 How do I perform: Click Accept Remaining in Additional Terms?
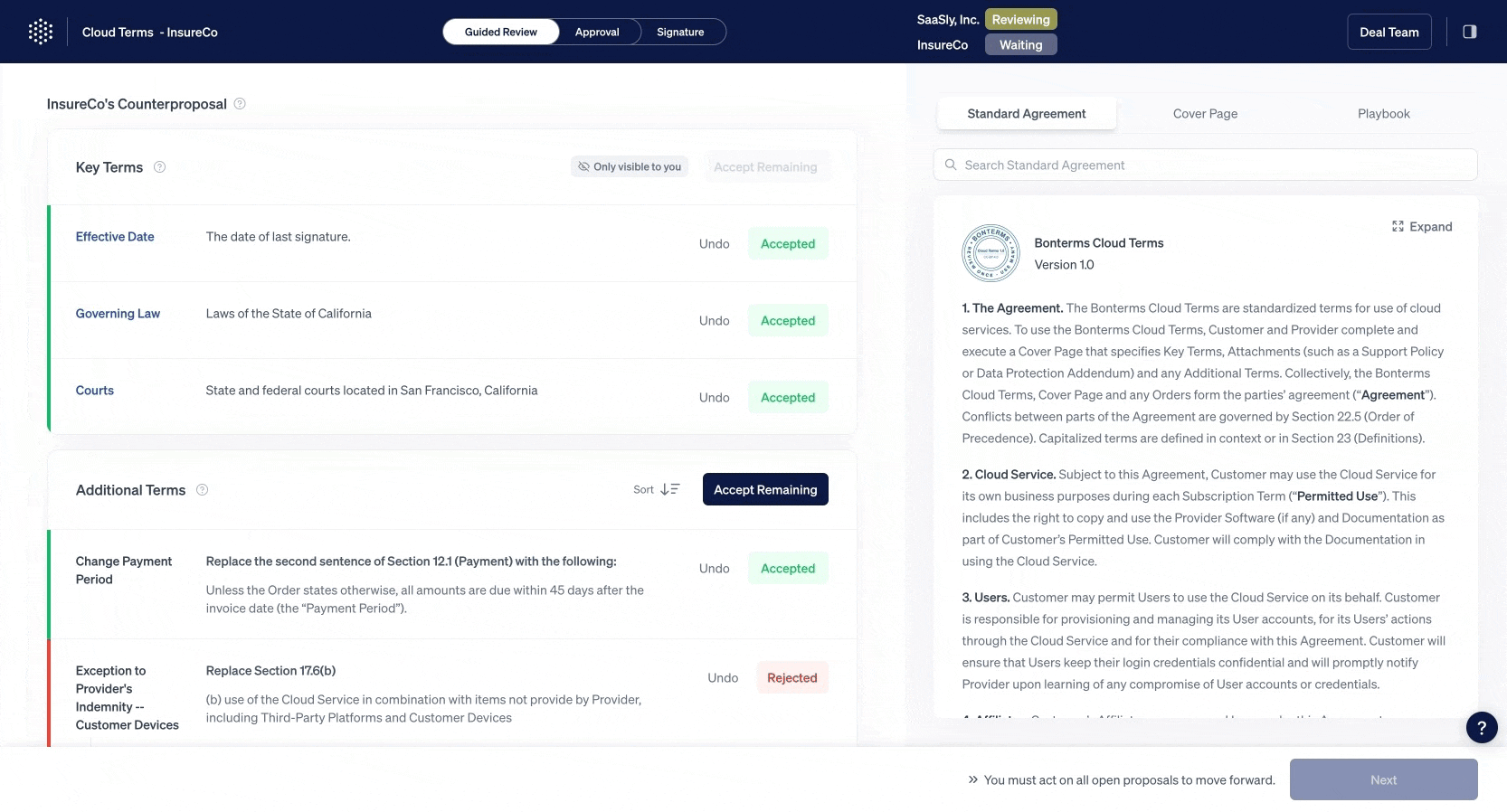point(765,489)
